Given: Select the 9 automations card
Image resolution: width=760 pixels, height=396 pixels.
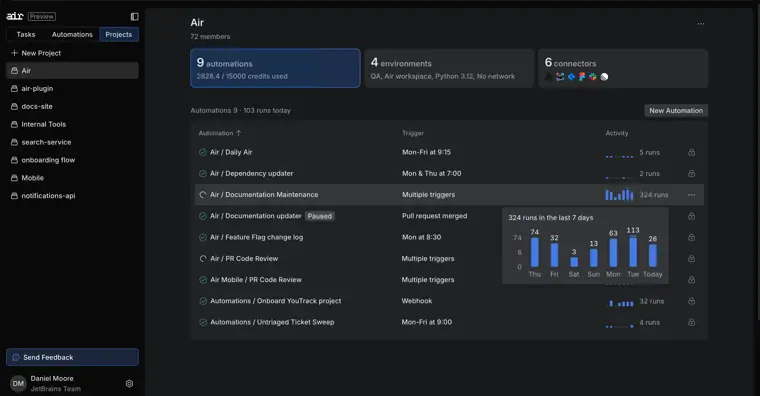Looking at the screenshot, I should tap(275, 68).
